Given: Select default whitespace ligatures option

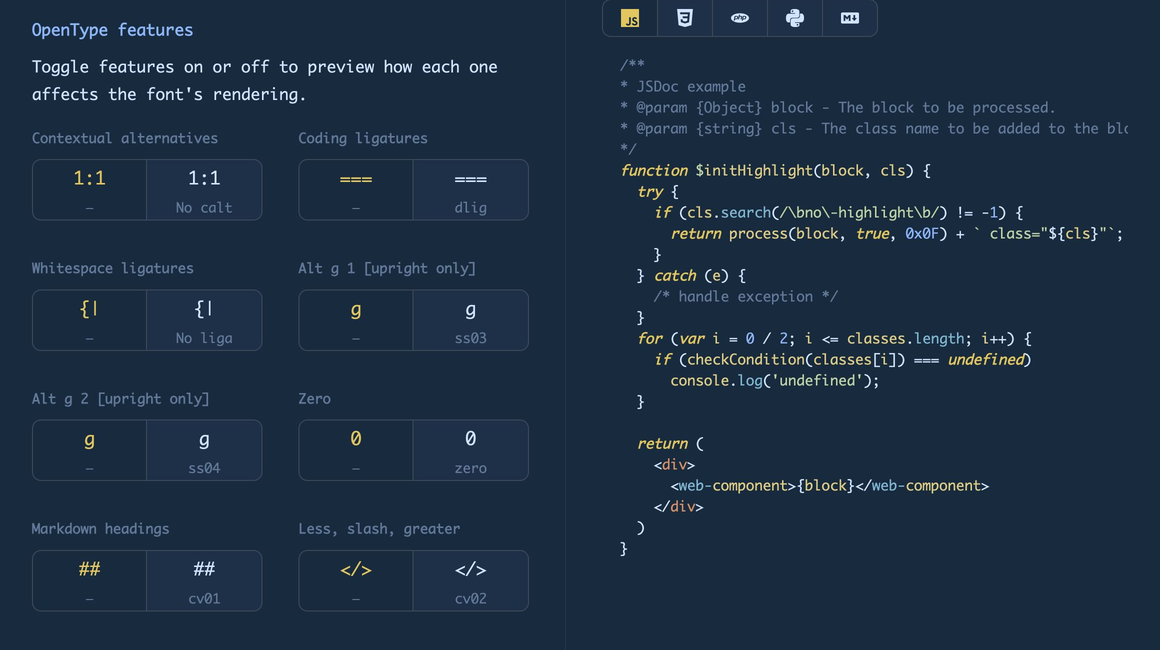Looking at the screenshot, I should point(90,320).
